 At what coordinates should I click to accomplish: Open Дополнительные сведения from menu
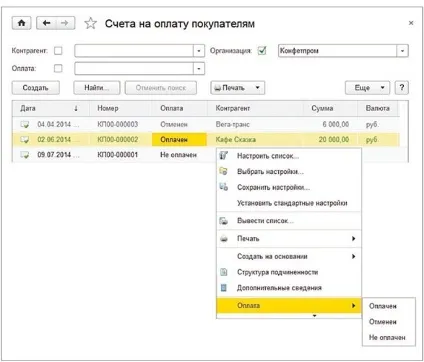289,288
